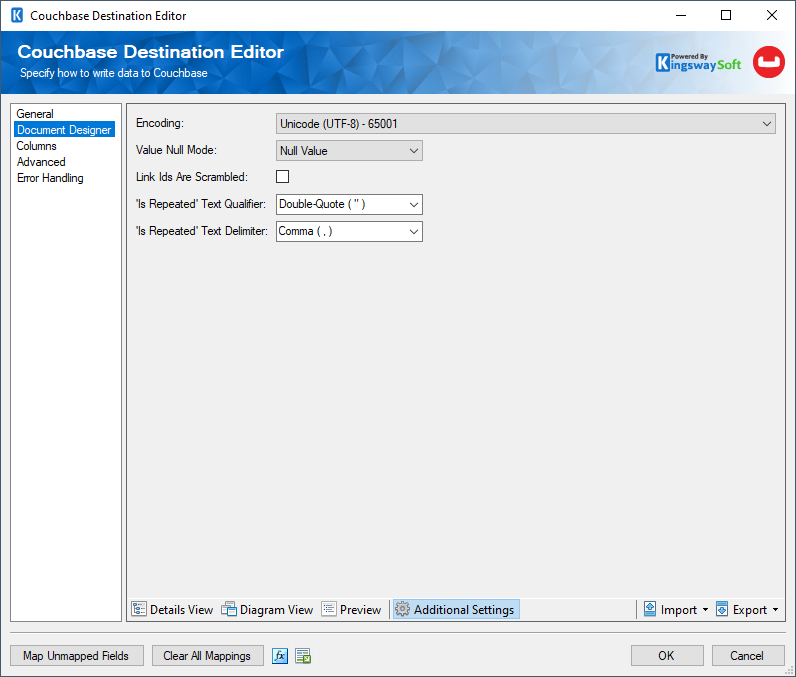Viewport: 796px width, 677px height.
Task: Select the Document Designer page
Action: 64,129
